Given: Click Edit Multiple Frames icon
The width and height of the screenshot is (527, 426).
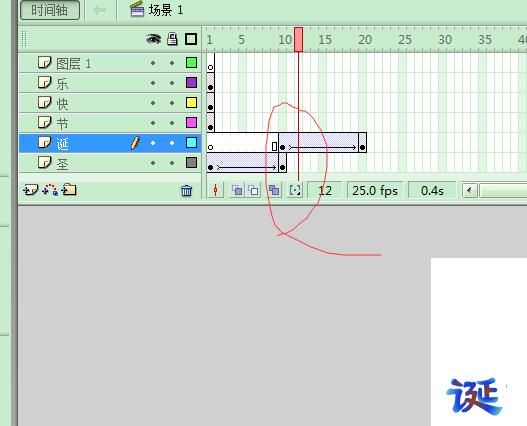Looking at the screenshot, I should pyautogui.click(x=274, y=190).
